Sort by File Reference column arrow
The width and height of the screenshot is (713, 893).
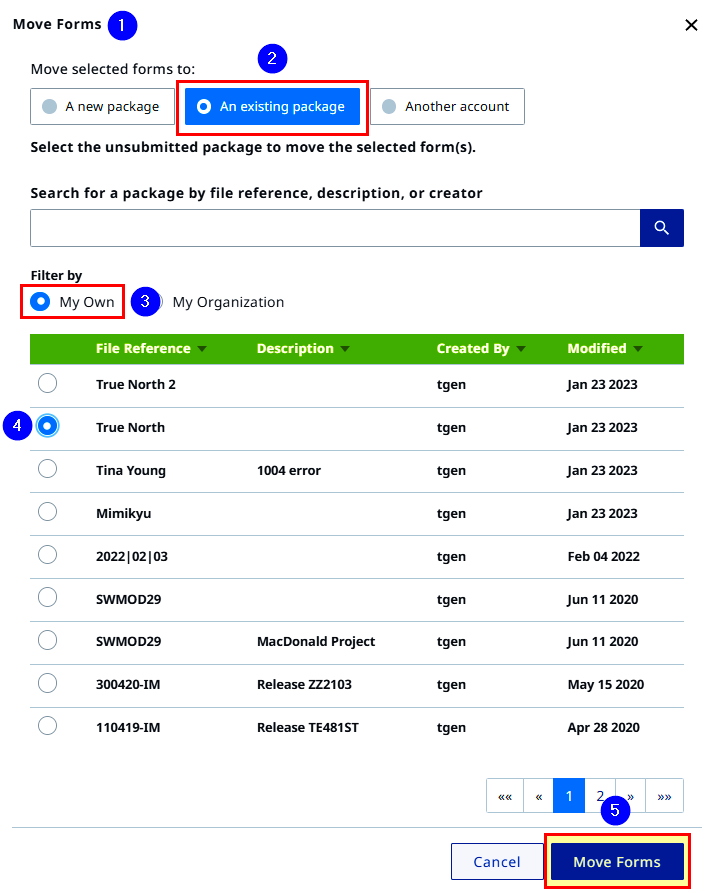coord(202,349)
